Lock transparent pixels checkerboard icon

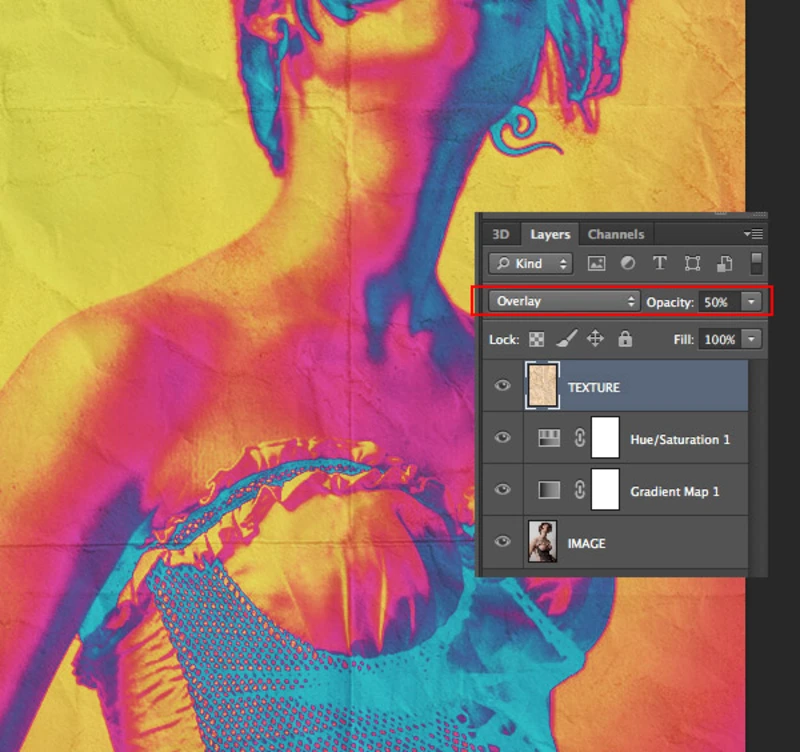click(536, 339)
